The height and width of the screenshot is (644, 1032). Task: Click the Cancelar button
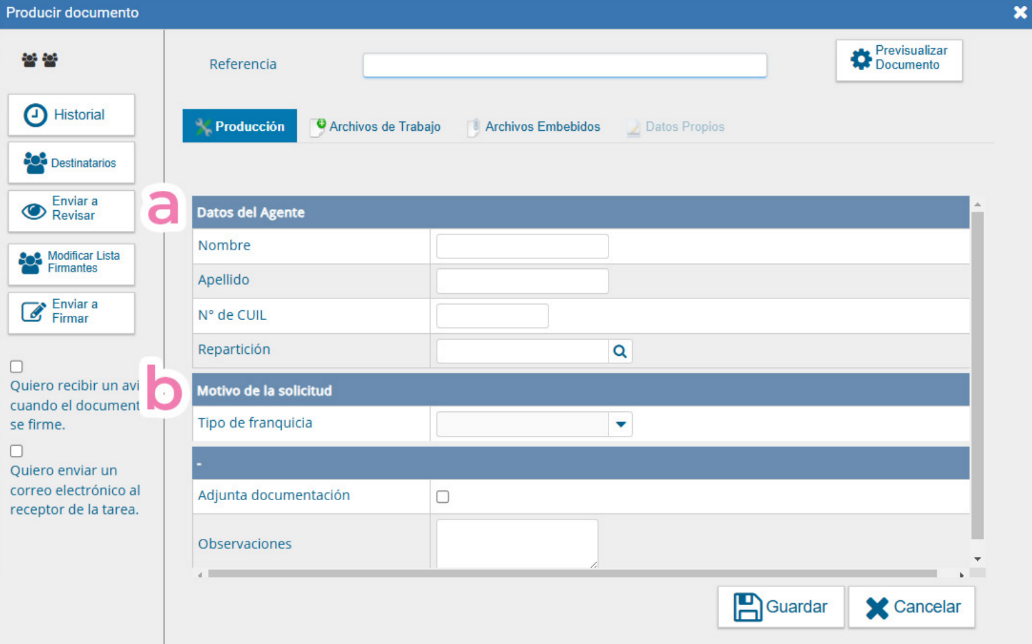tap(911, 607)
